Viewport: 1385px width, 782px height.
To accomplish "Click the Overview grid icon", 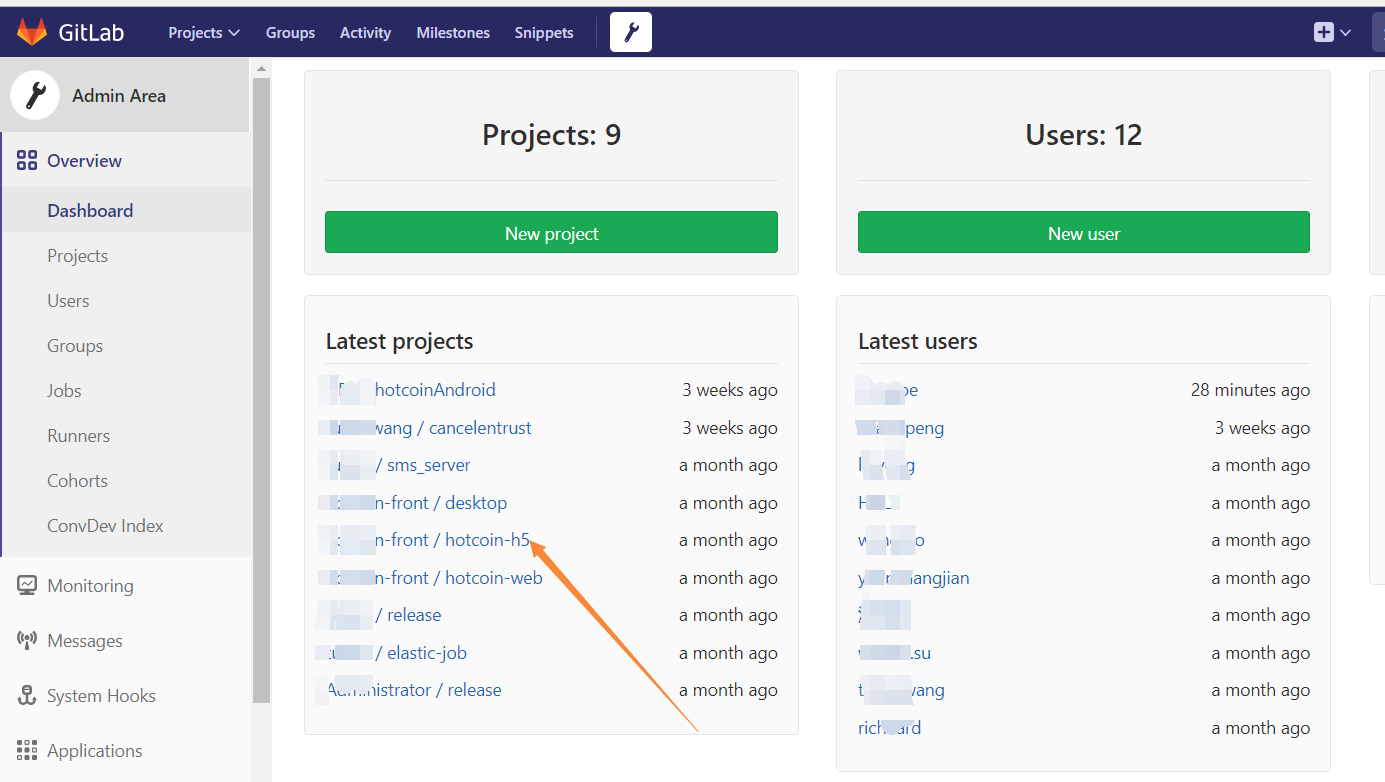I will pyautogui.click(x=27, y=161).
